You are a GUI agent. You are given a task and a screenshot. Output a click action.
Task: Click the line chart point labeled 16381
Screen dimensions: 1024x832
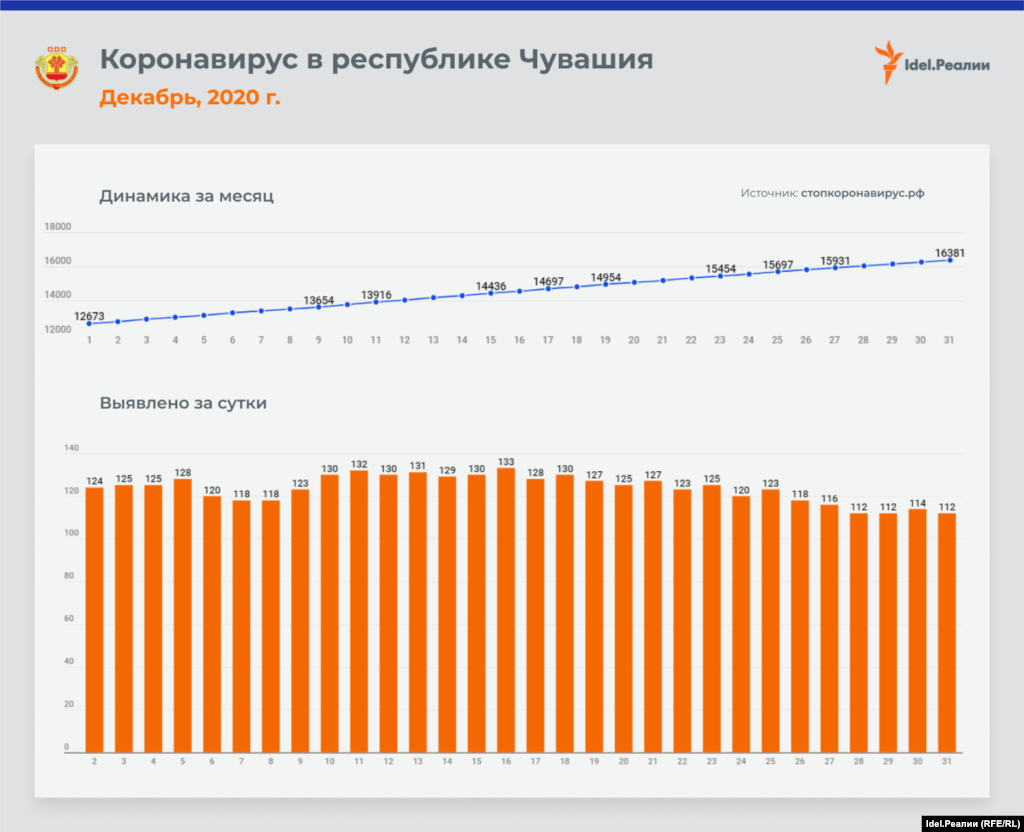[949, 260]
